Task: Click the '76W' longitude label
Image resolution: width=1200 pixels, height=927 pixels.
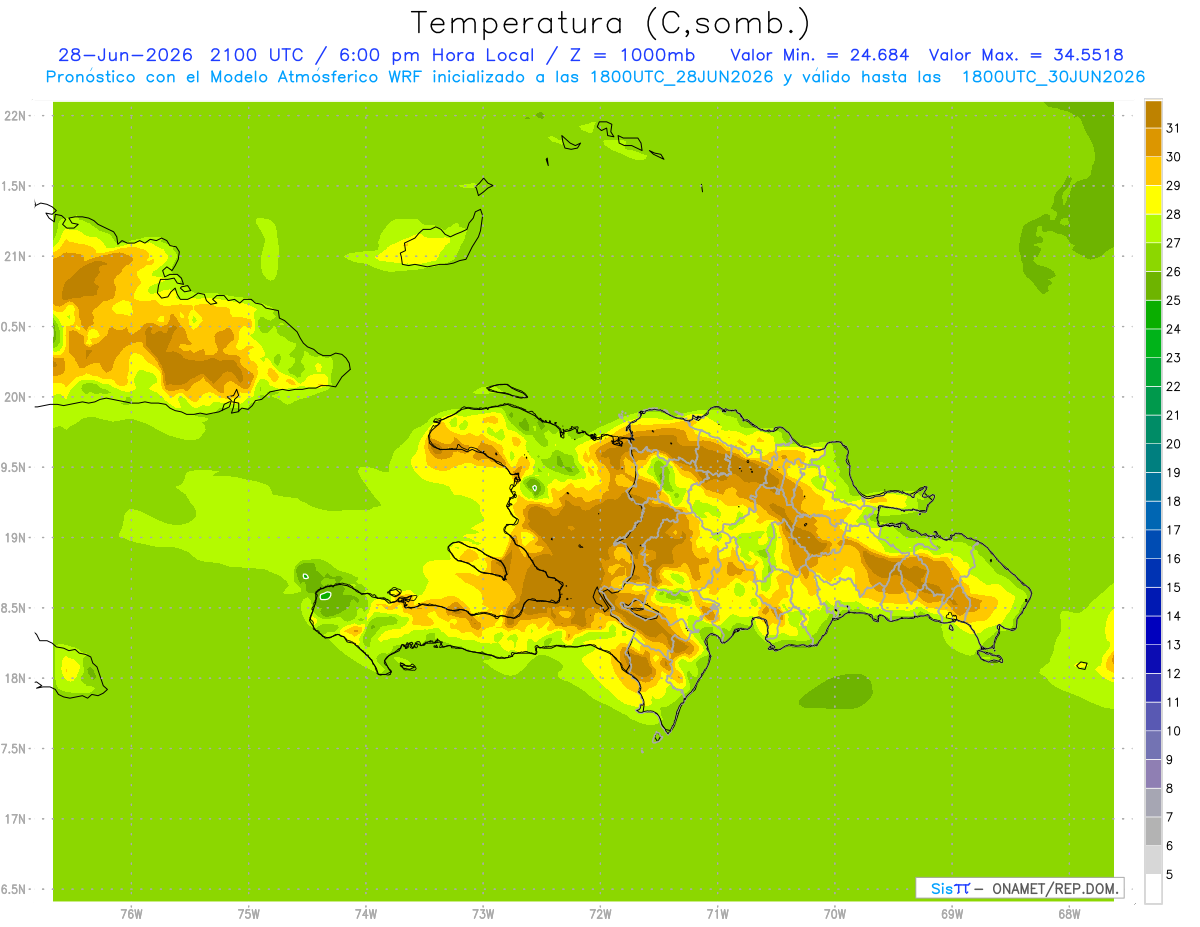Action: pyautogui.click(x=131, y=914)
